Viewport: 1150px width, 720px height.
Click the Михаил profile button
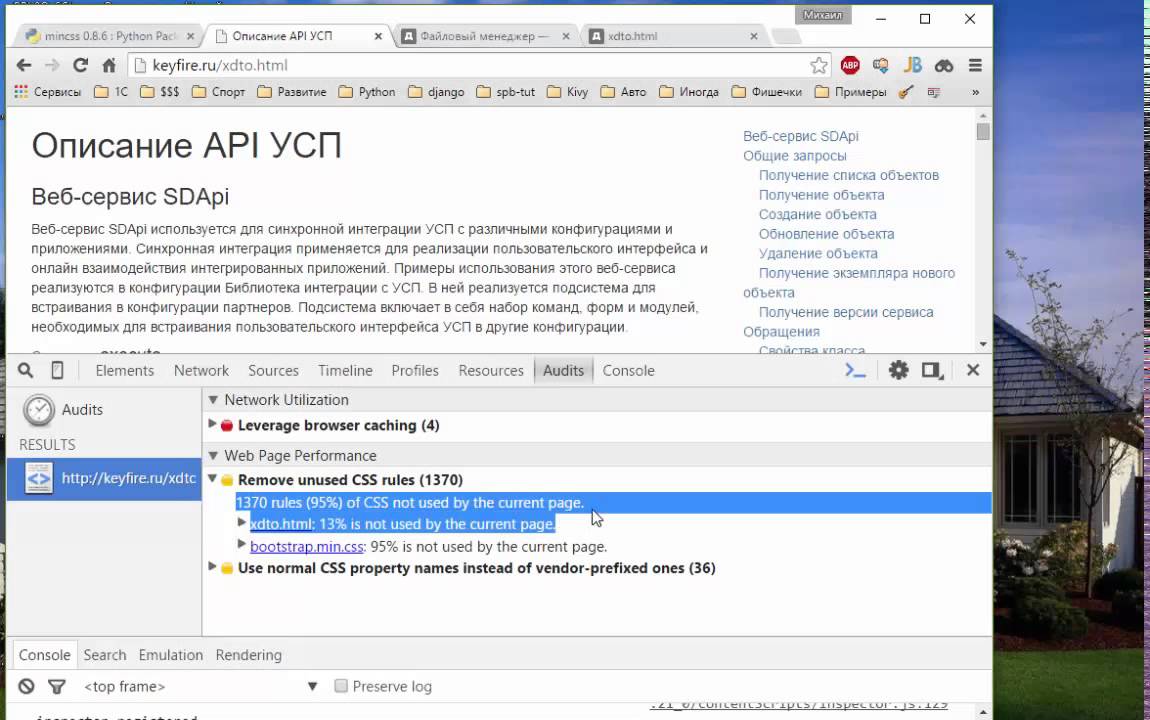[823, 15]
